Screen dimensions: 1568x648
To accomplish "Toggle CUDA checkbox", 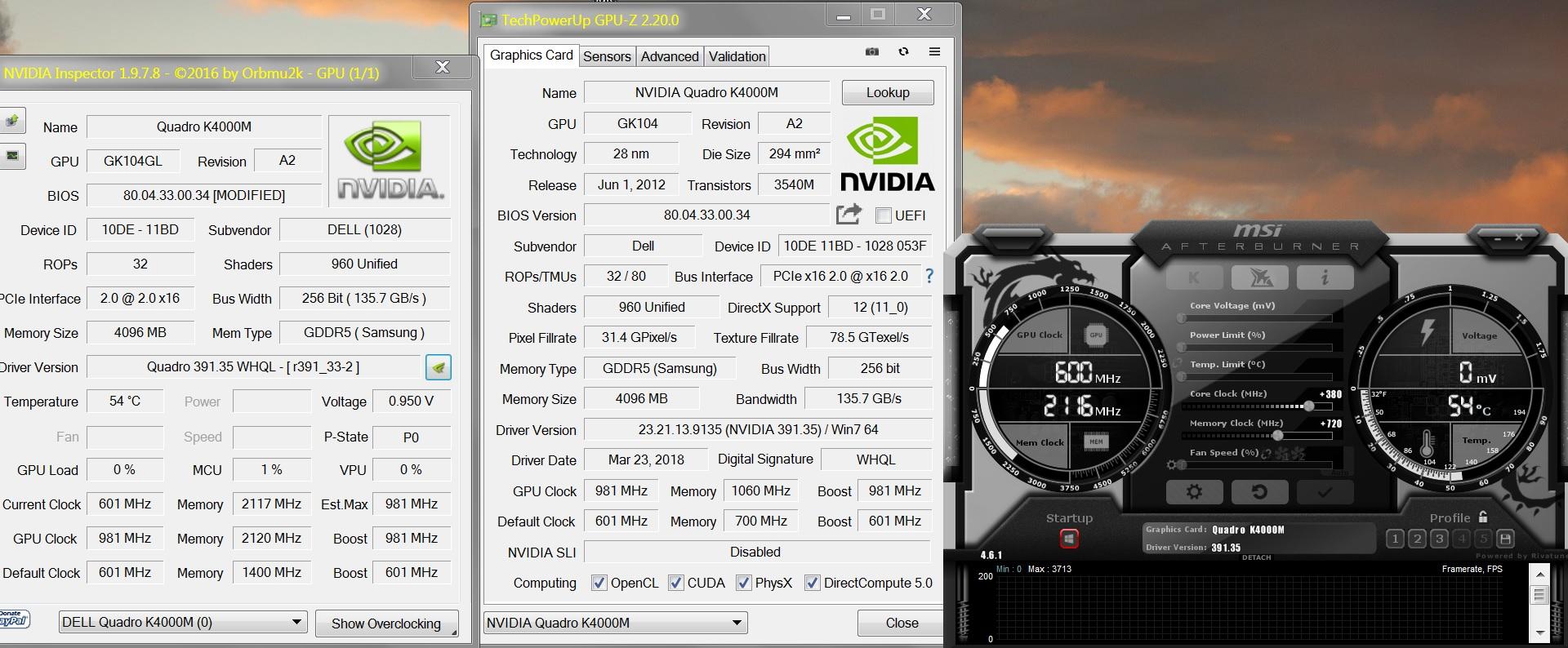I will (675, 583).
